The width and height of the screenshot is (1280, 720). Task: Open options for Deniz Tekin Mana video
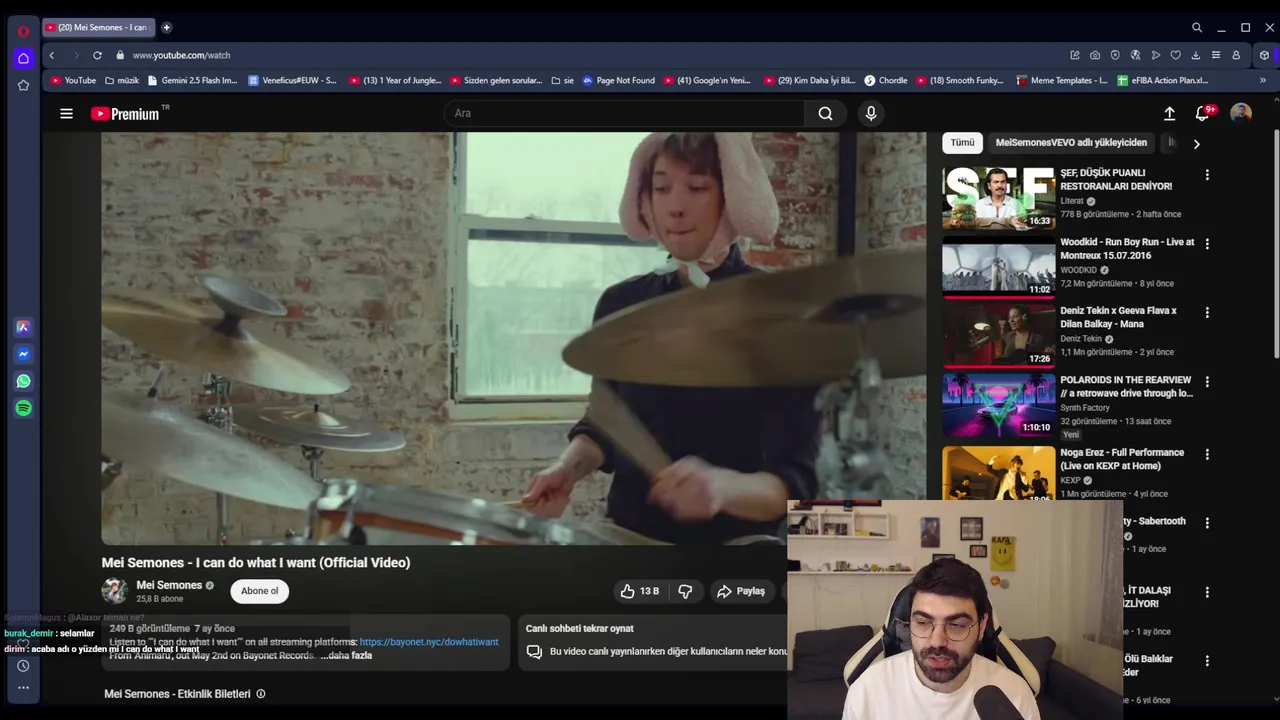coord(1207,313)
